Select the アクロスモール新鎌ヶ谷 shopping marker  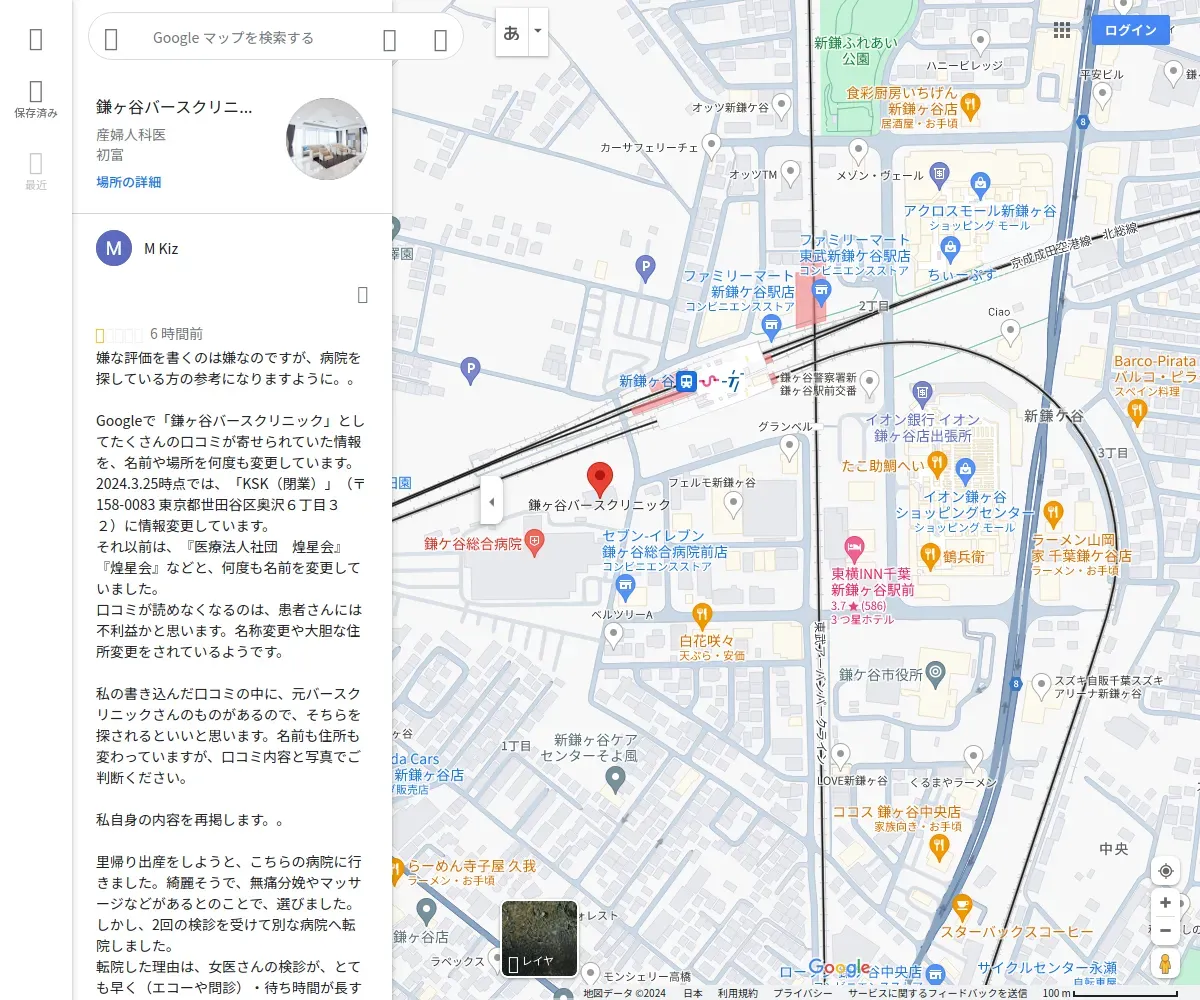tap(979, 185)
